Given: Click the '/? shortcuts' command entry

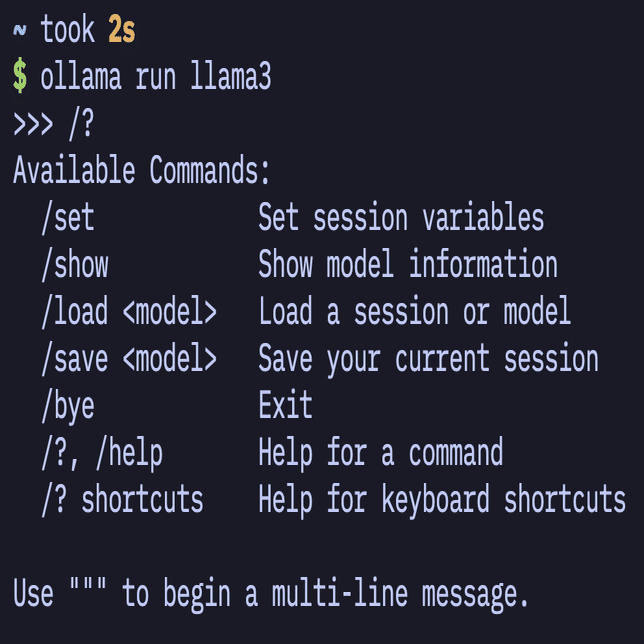Looking at the screenshot, I should tap(122, 500).
